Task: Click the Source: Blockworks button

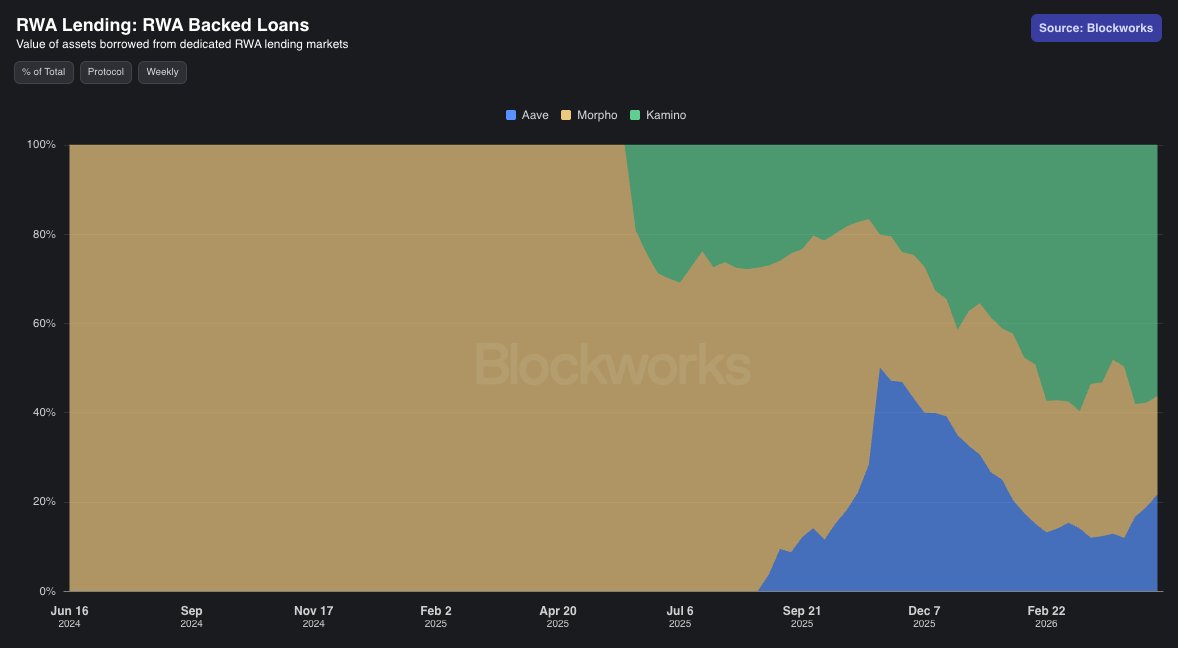Action: [x=1096, y=28]
